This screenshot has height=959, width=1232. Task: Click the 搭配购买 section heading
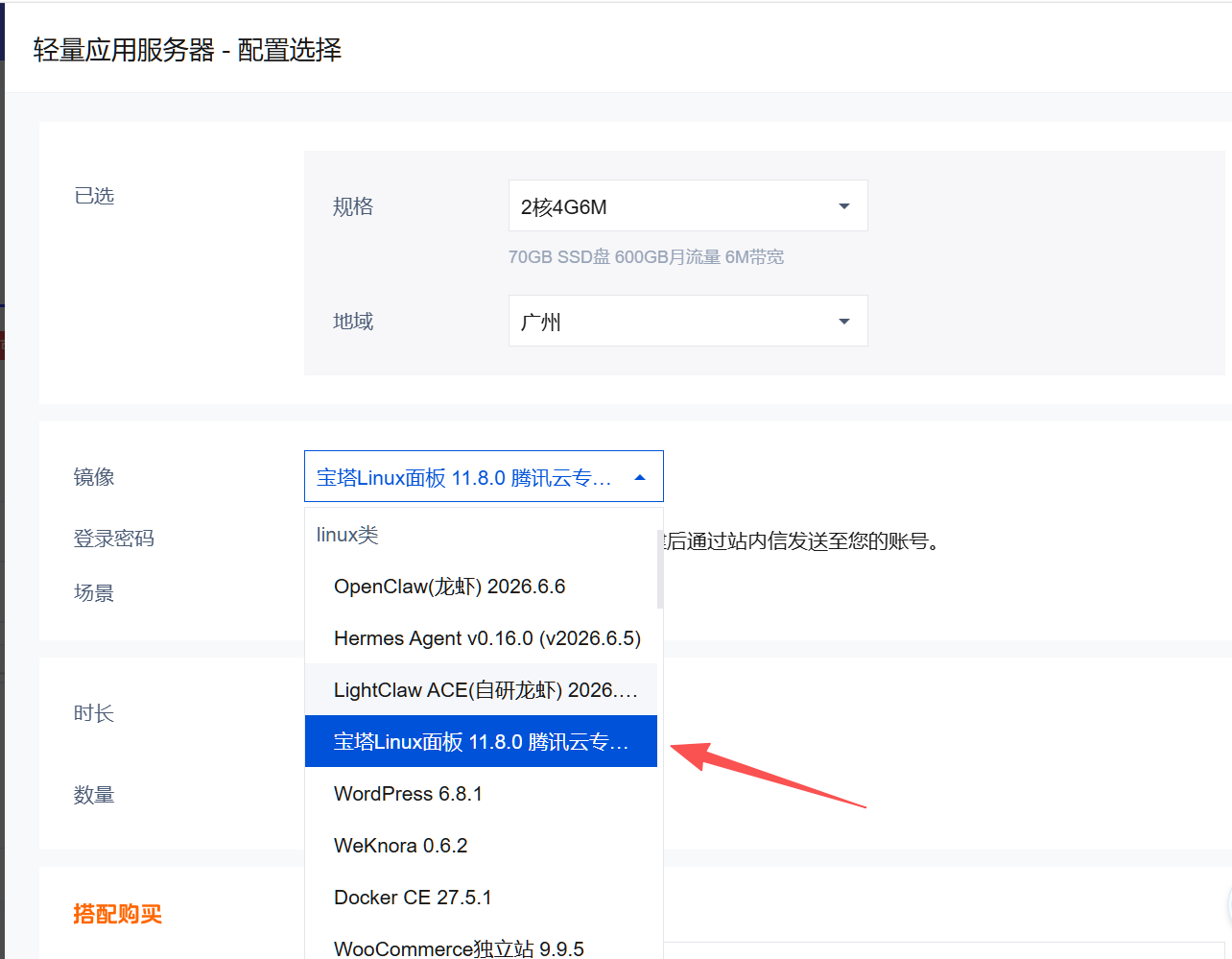117,914
